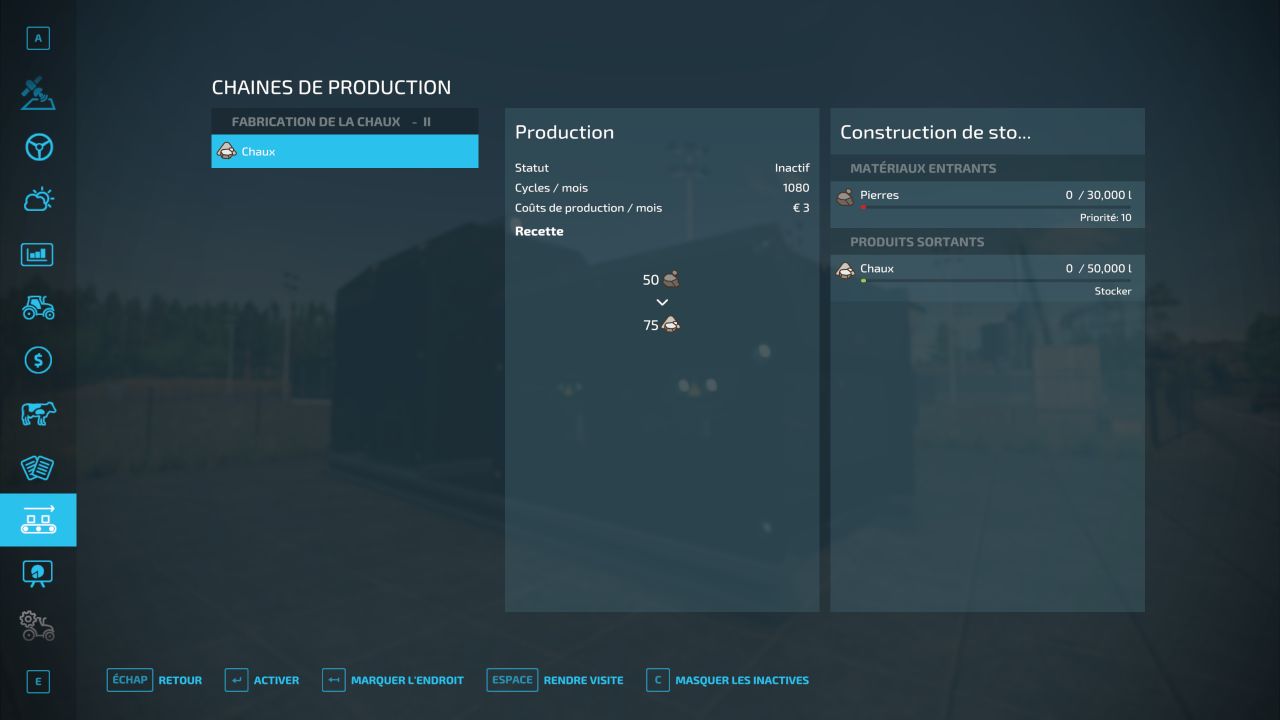Click the Cycles / mois 1080 value
The image size is (1280, 720).
coord(796,188)
